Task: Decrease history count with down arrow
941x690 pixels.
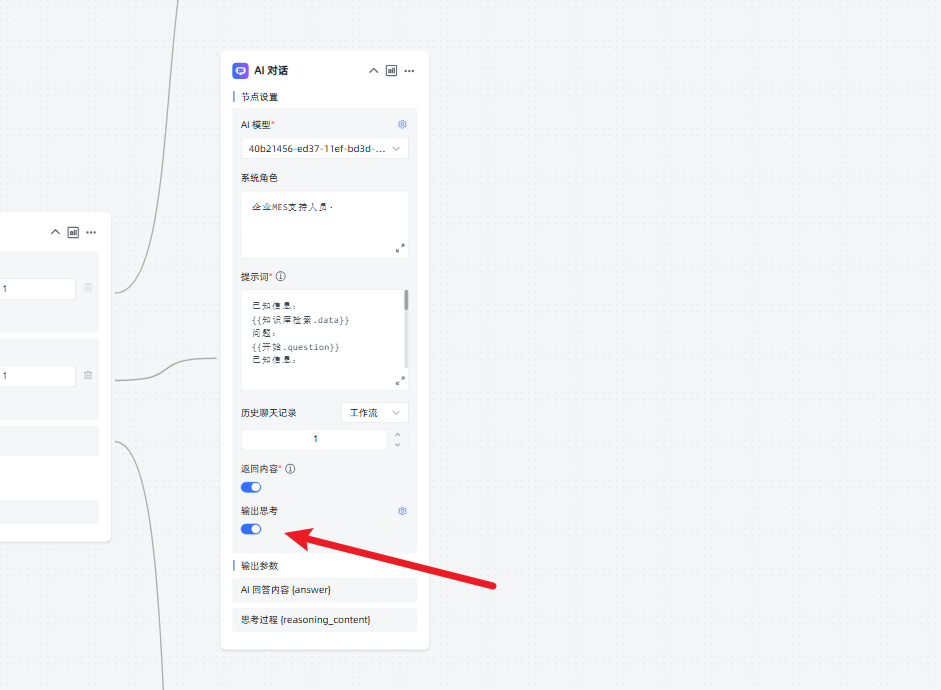Action: click(397, 445)
